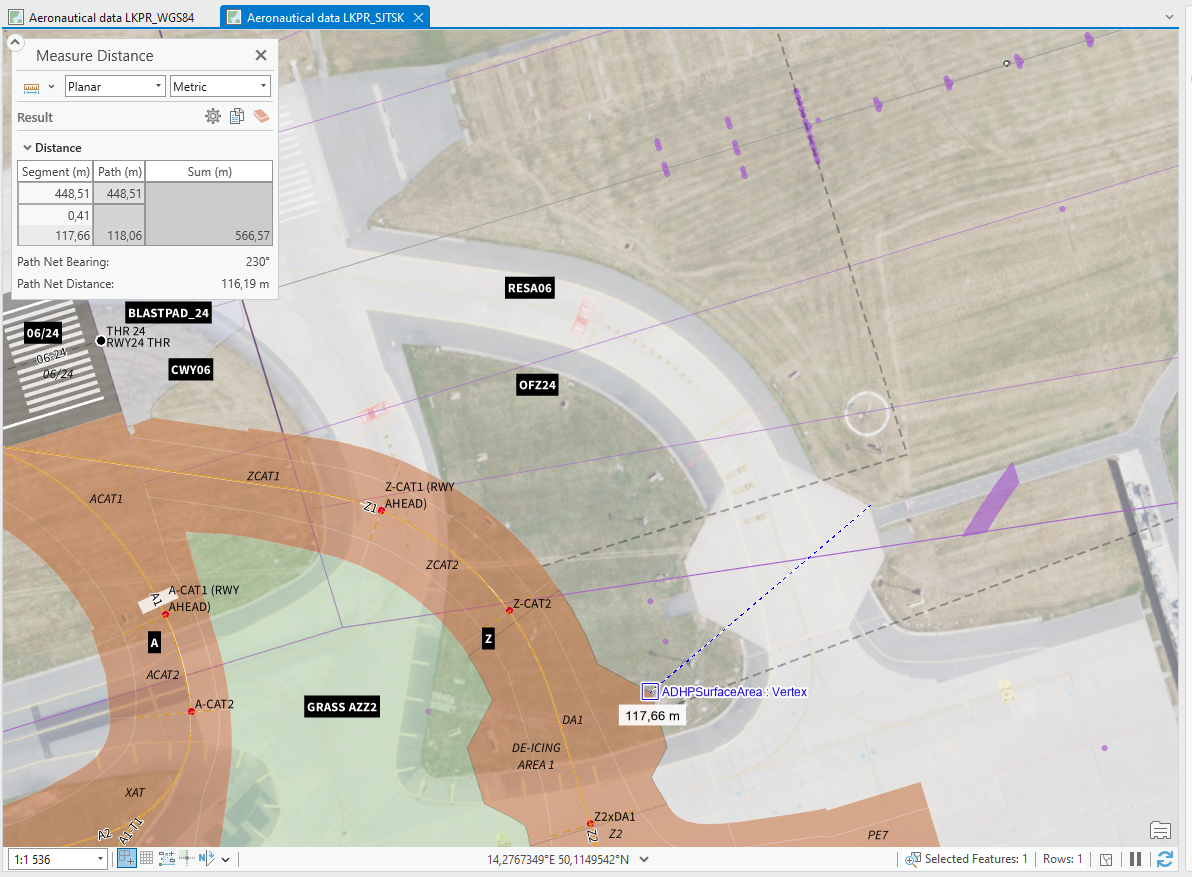1192x877 pixels.
Task: Collapse the Distance results section
Action: click(27, 147)
